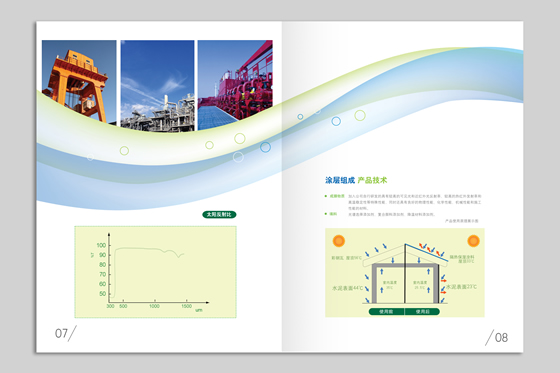The height and width of the screenshot is (373, 560).
Task: Click the 100 label on chart axis
Action: [x=101, y=245]
